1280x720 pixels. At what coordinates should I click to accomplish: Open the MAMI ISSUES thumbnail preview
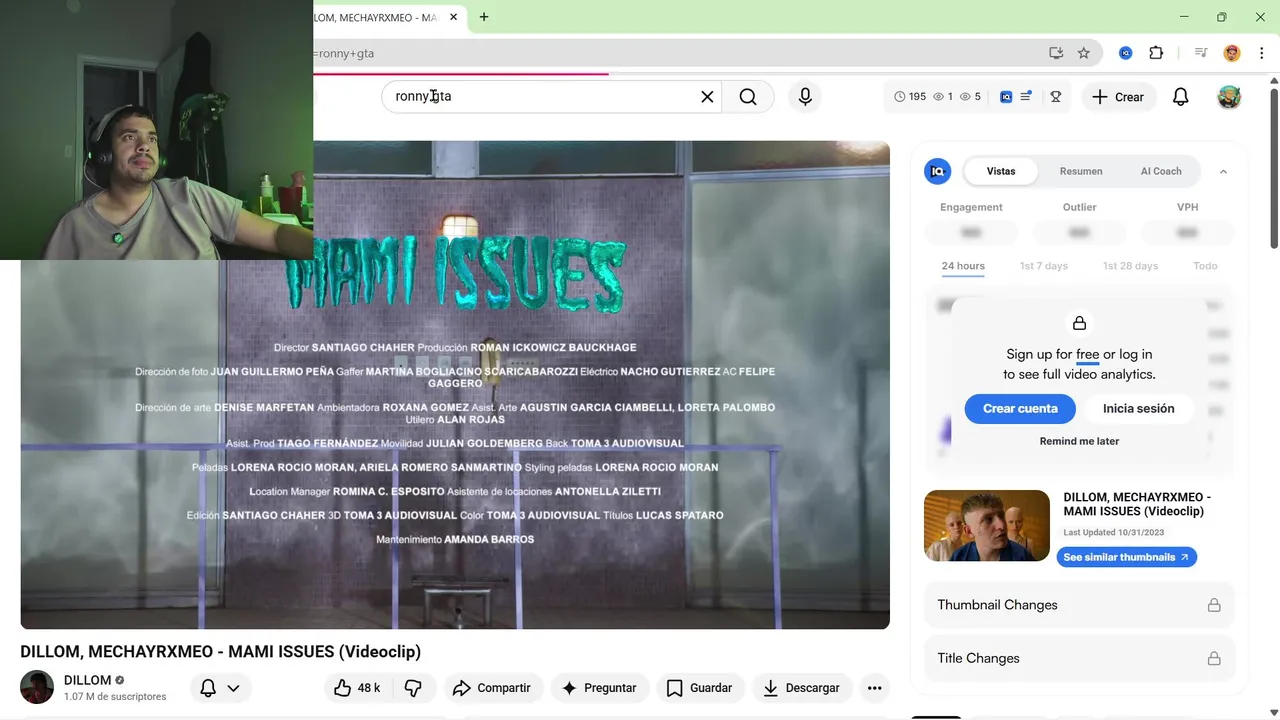pos(987,525)
